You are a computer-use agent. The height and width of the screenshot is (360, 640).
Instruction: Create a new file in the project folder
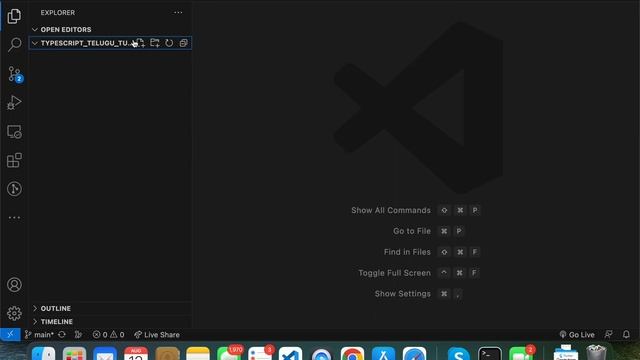(x=140, y=43)
